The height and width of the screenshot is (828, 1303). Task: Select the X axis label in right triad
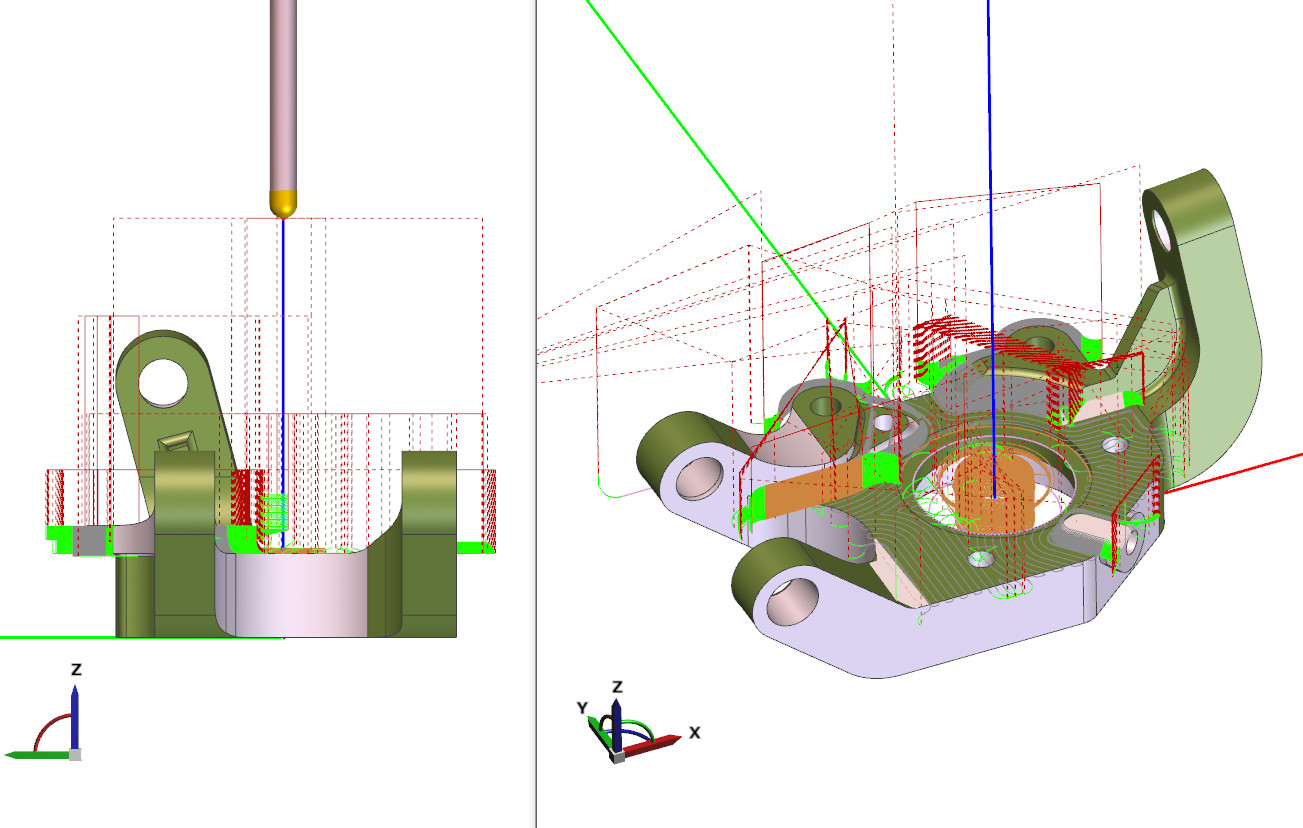pos(694,732)
